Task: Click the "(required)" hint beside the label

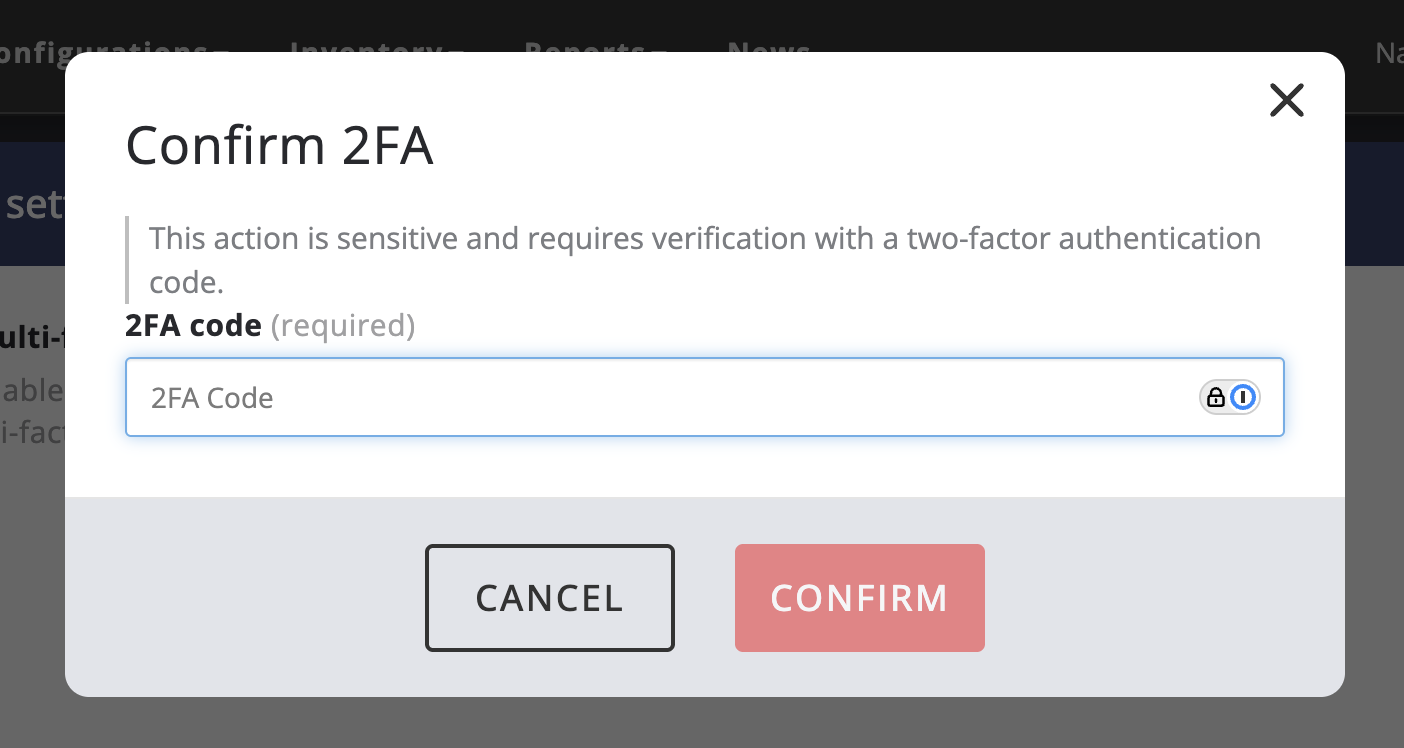Action: 342,326
